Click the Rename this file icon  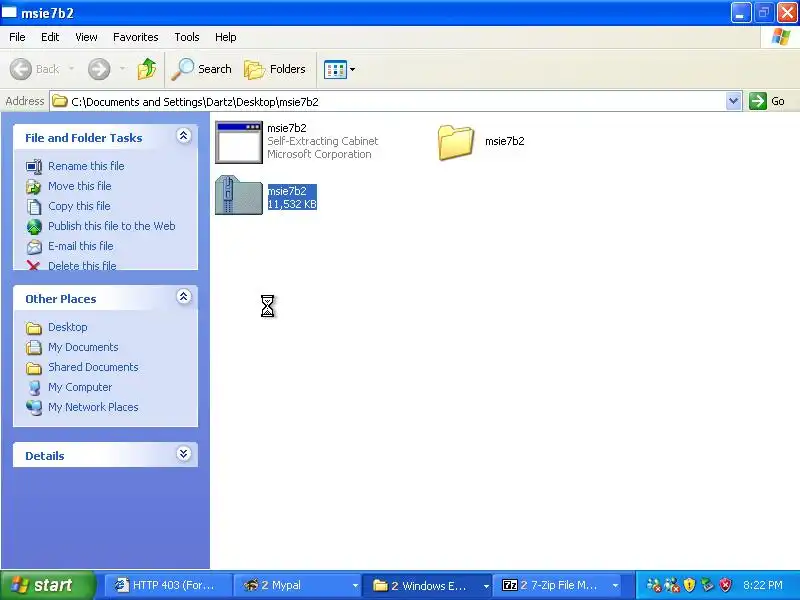(34, 166)
